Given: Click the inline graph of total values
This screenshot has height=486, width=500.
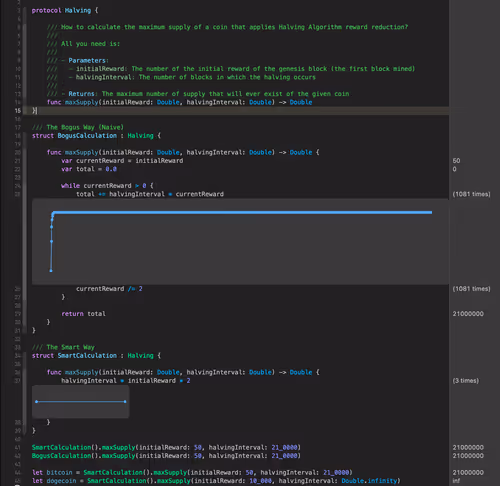Looking at the screenshot, I should [x=240, y=242].
